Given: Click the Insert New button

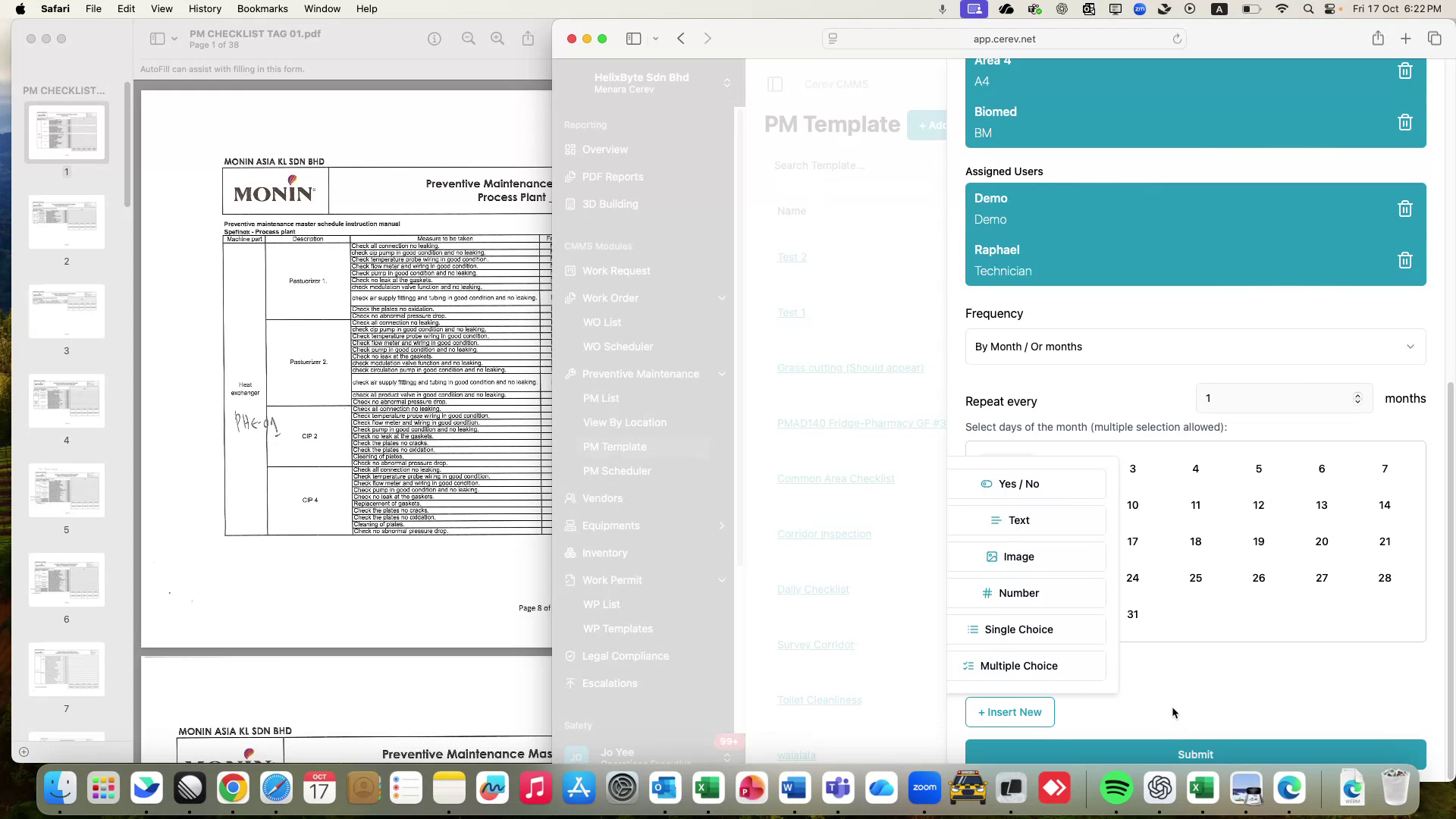Looking at the screenshot, I should tap(1009, 712).
